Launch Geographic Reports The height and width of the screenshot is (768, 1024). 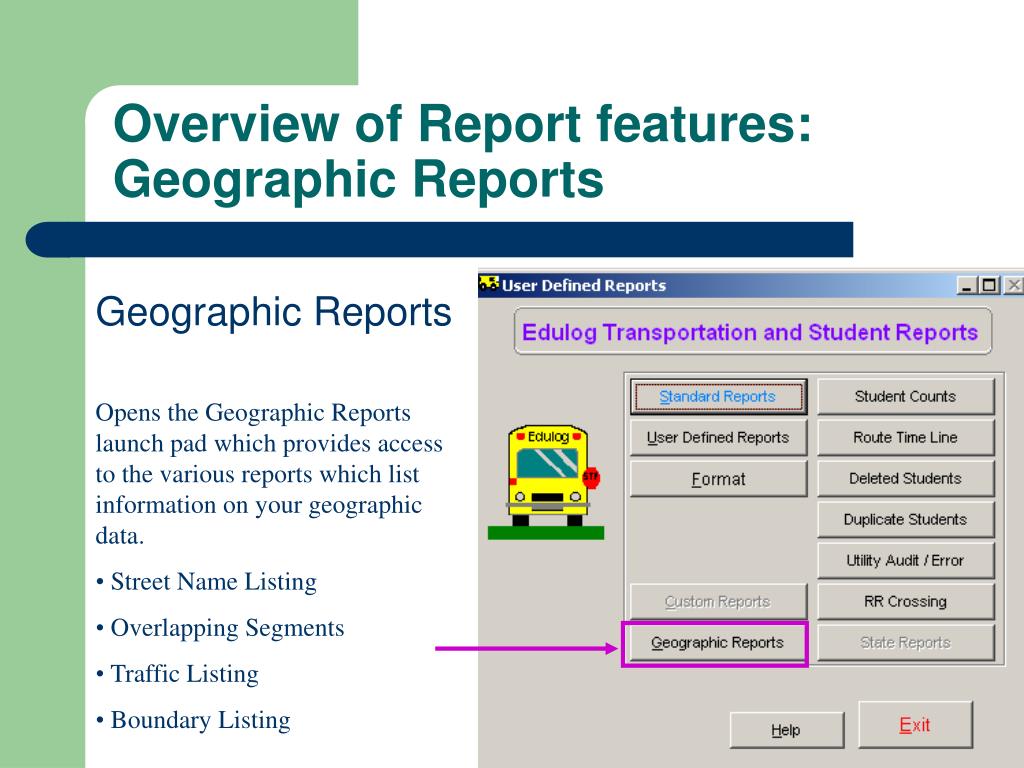point(716,643)
